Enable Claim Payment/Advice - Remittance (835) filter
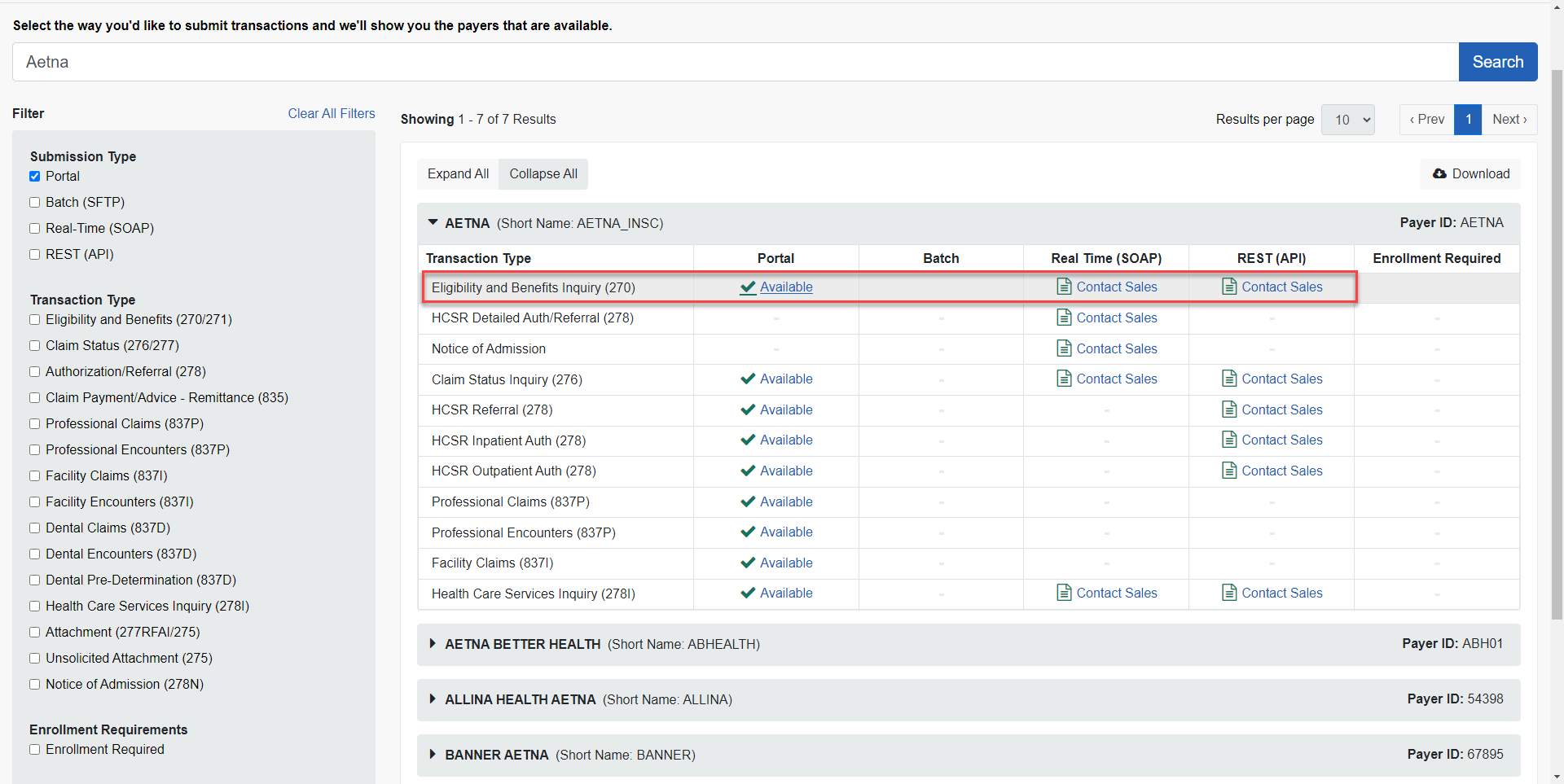The width and height of the screenshot is (1564, 784). coord(35,398)
